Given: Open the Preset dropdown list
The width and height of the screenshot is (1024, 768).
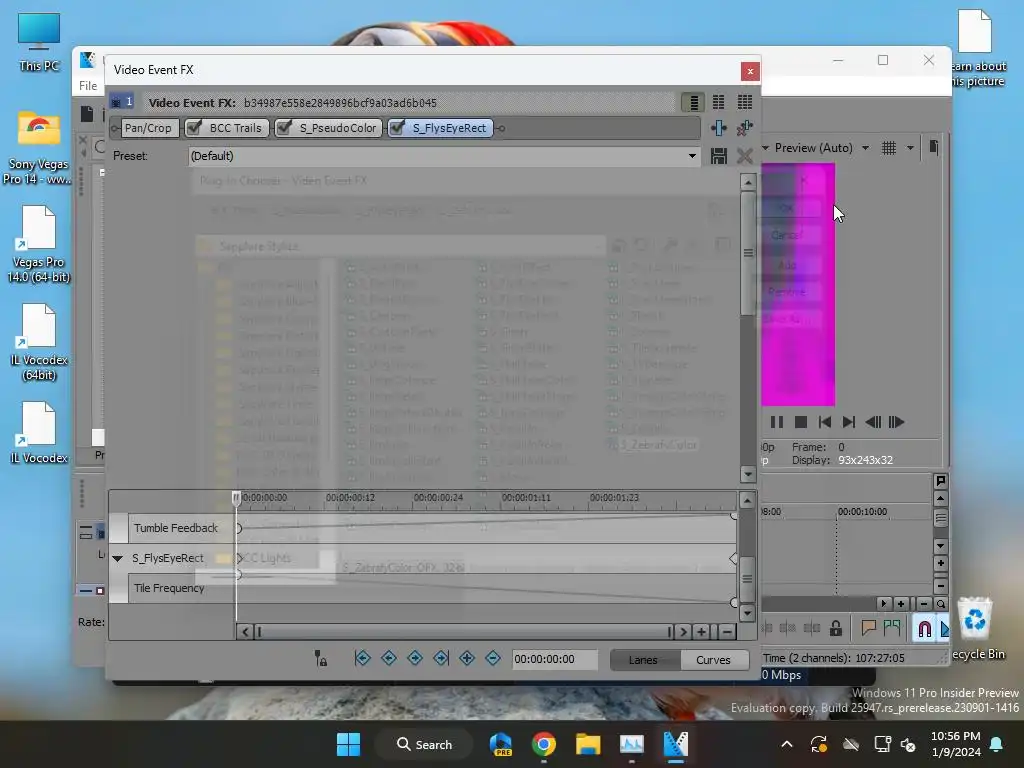Looking at the screenshot, I should click(692, 156).
